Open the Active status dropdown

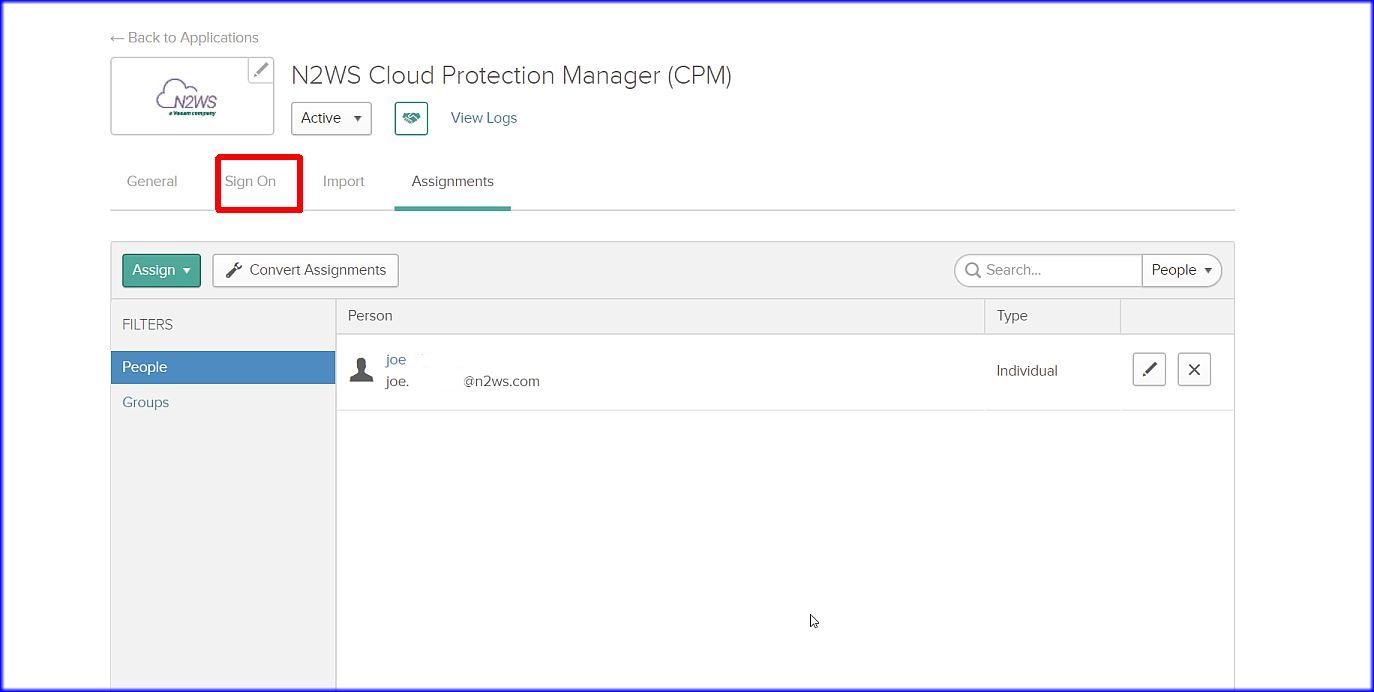pyautogui.click(x=331, y=118)
